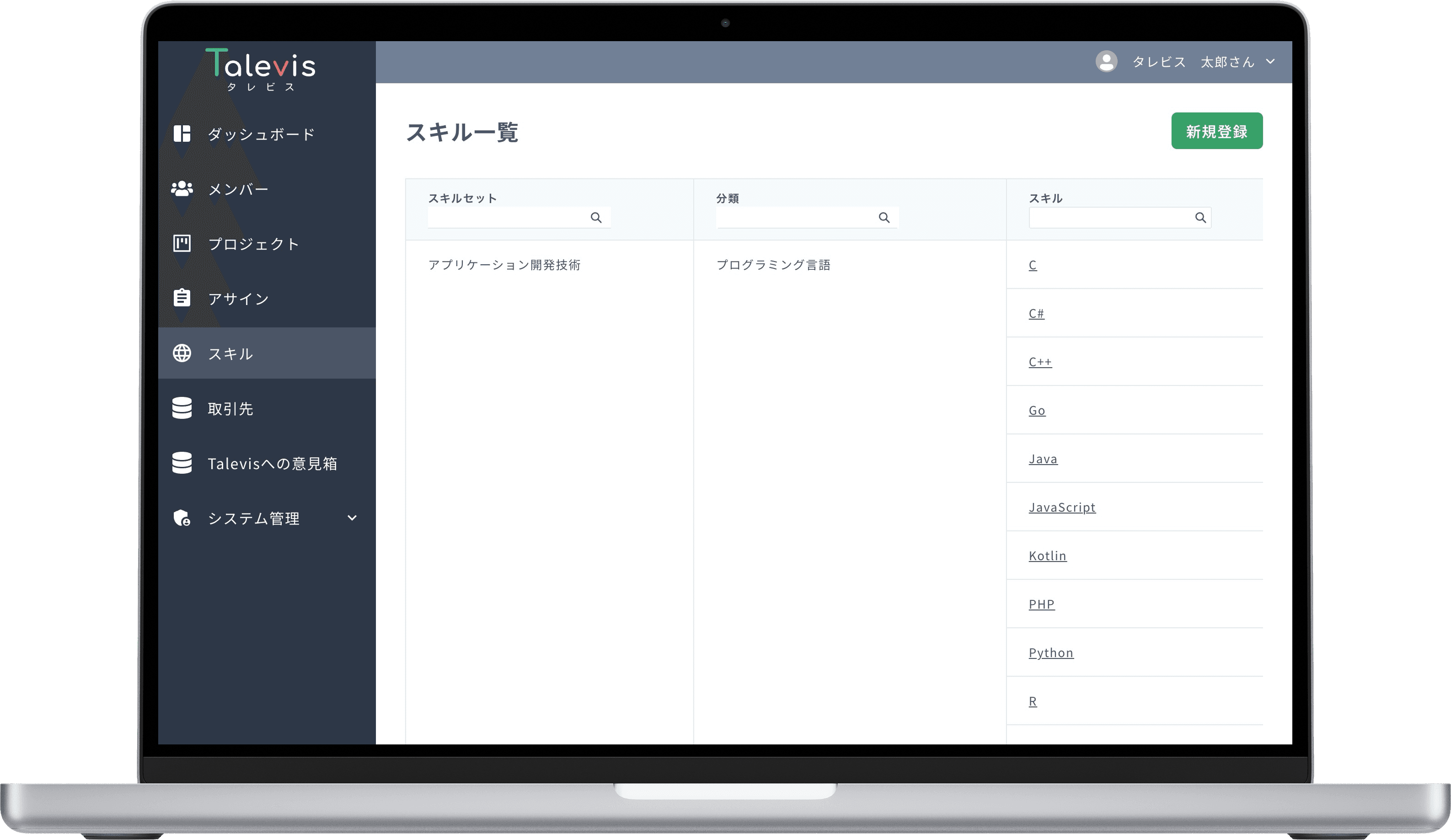
Task: Go to メンバー in the sidebar
Action: [x=267, y=188]
